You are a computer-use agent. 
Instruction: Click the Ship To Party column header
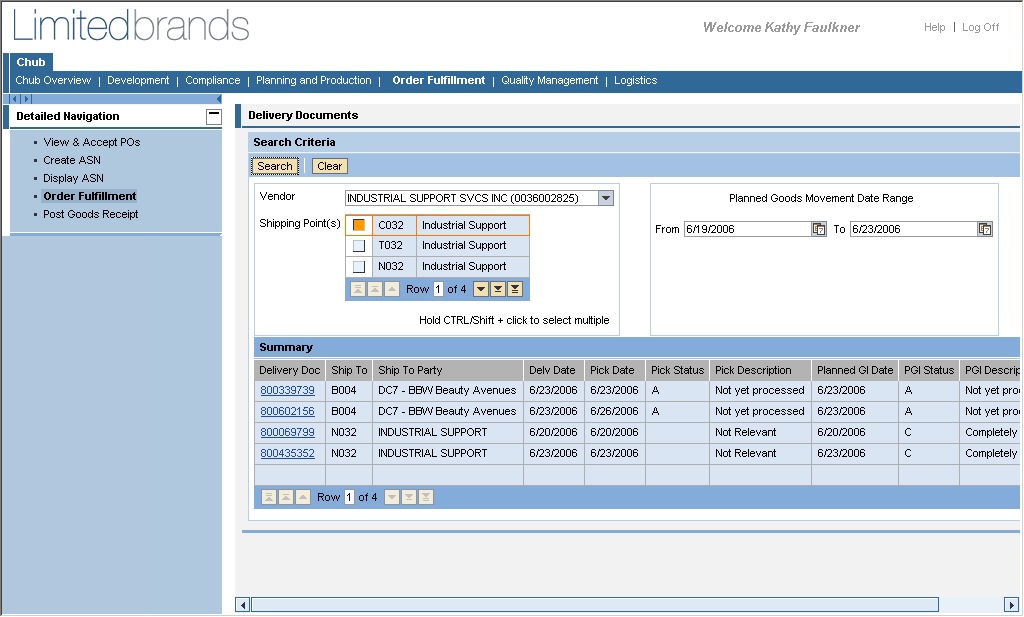447,370
